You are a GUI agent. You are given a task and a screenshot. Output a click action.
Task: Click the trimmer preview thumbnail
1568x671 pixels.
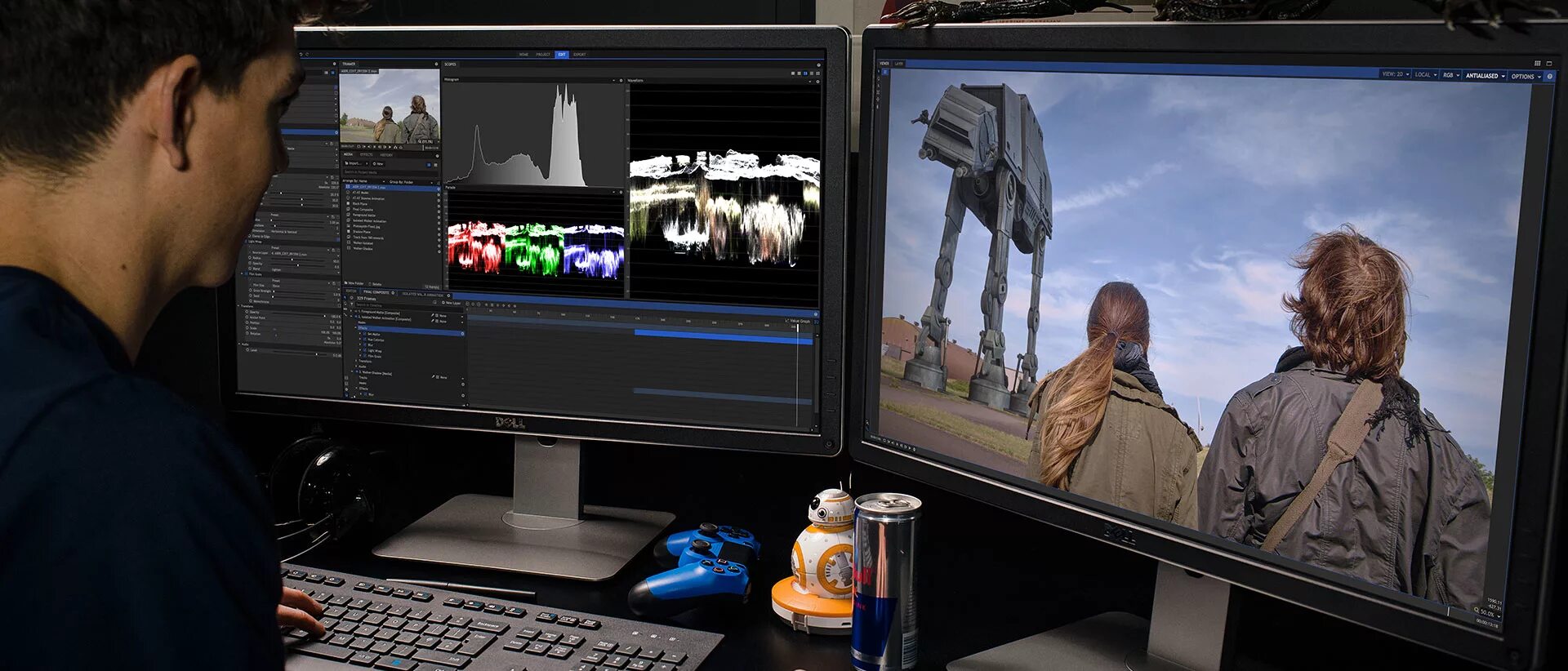pyautogui.click(x=390, y=106)
